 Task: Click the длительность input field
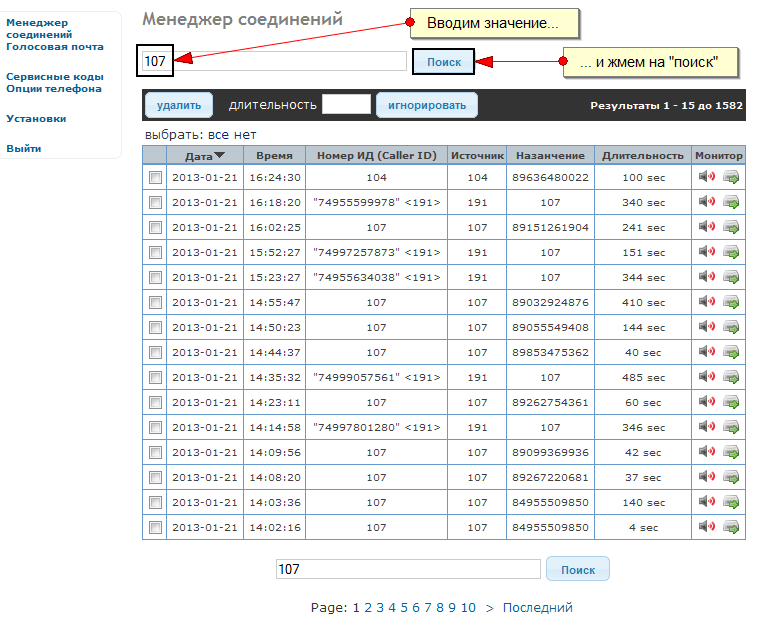point(346,105)
